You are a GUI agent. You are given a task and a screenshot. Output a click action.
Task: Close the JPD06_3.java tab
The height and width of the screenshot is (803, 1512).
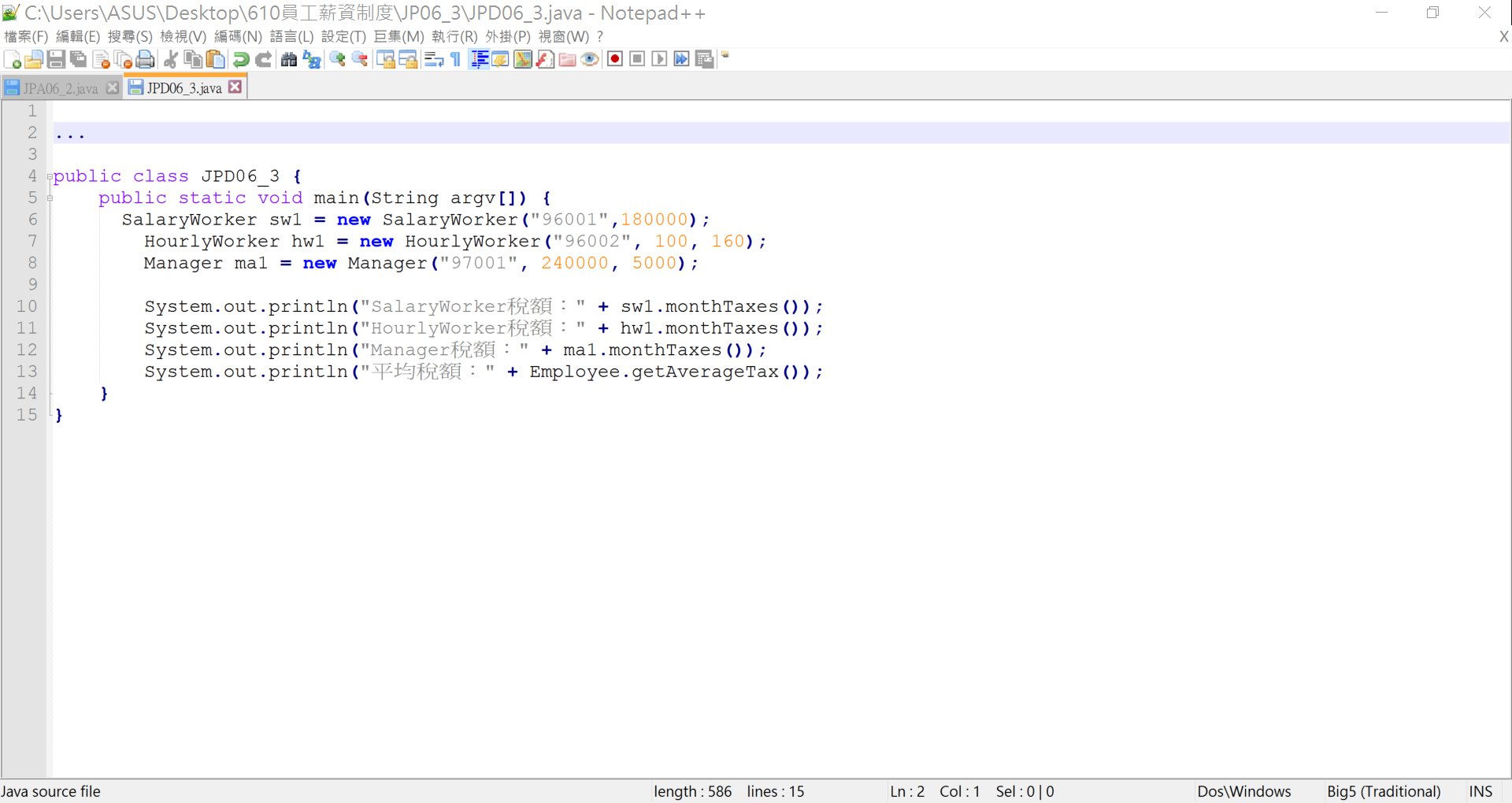pos(235,87)
